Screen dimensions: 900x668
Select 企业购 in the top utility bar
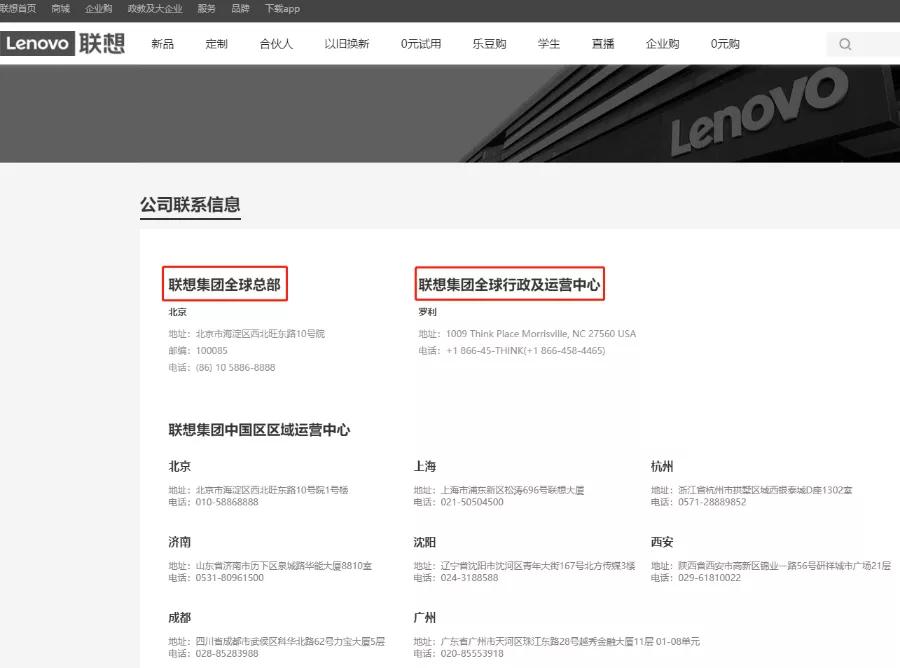tap(97, 8)
